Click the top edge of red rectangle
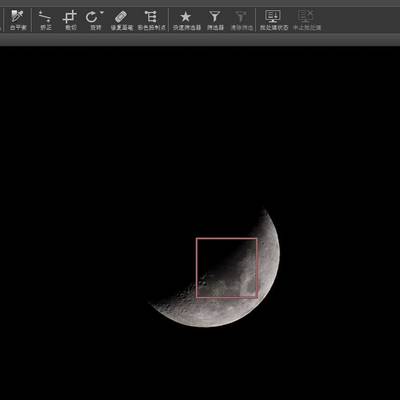The height and width of the screenshot is (400, 400). 227,238
